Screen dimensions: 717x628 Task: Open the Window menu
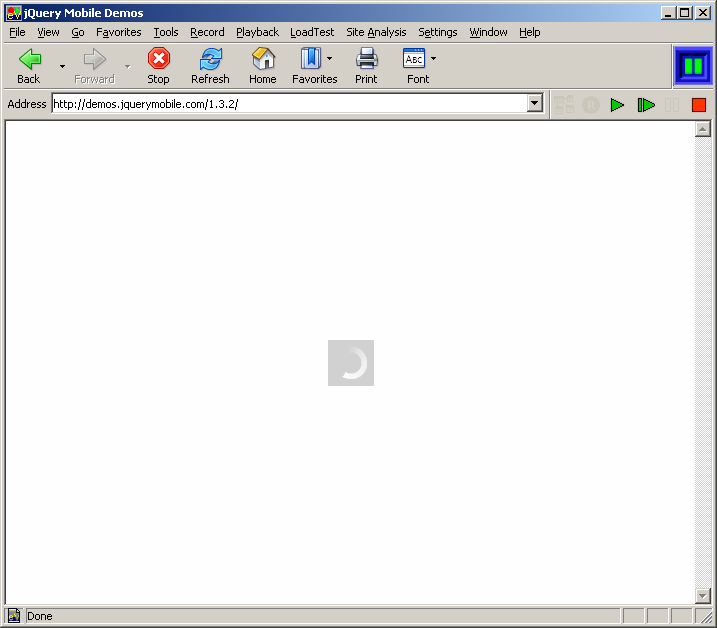click(488, 32)
